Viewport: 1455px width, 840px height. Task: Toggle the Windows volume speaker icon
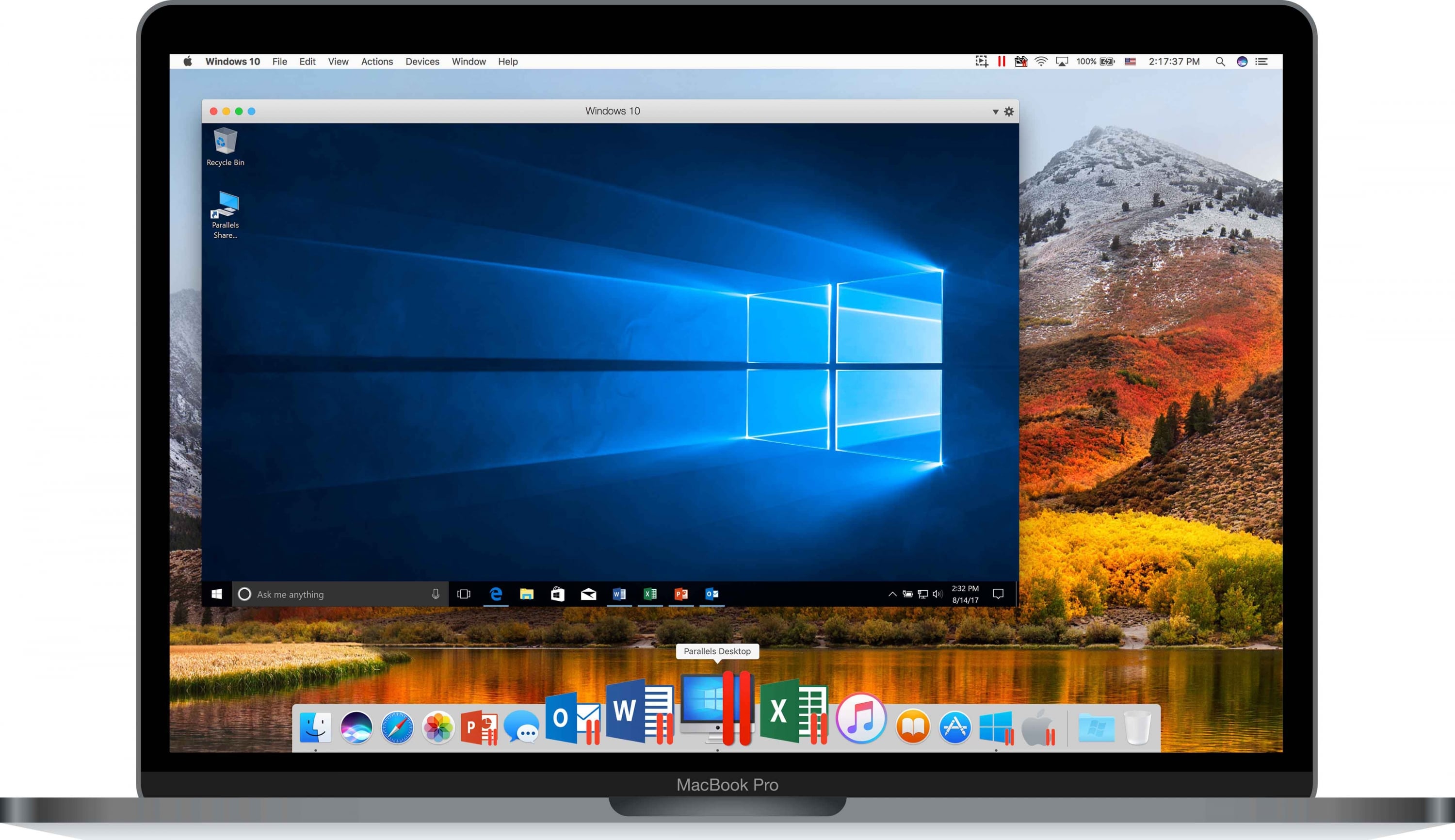point(938,594)
